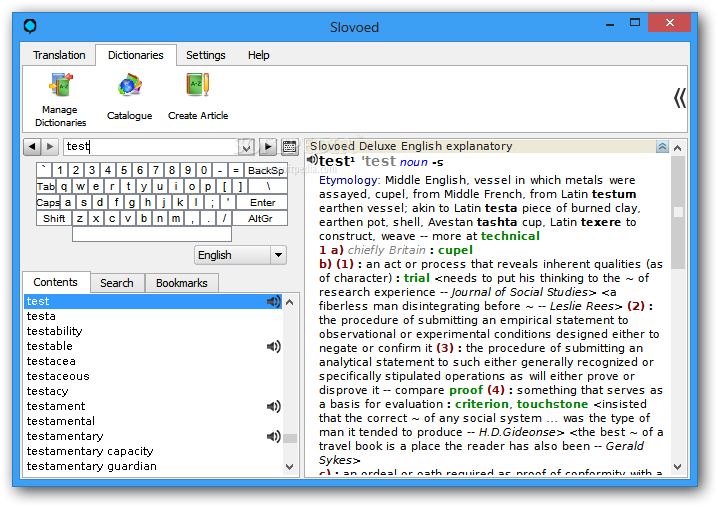Toggle Shift key on virtual keyboard
This screenshot has width=718, height=507.
point(54,218)
